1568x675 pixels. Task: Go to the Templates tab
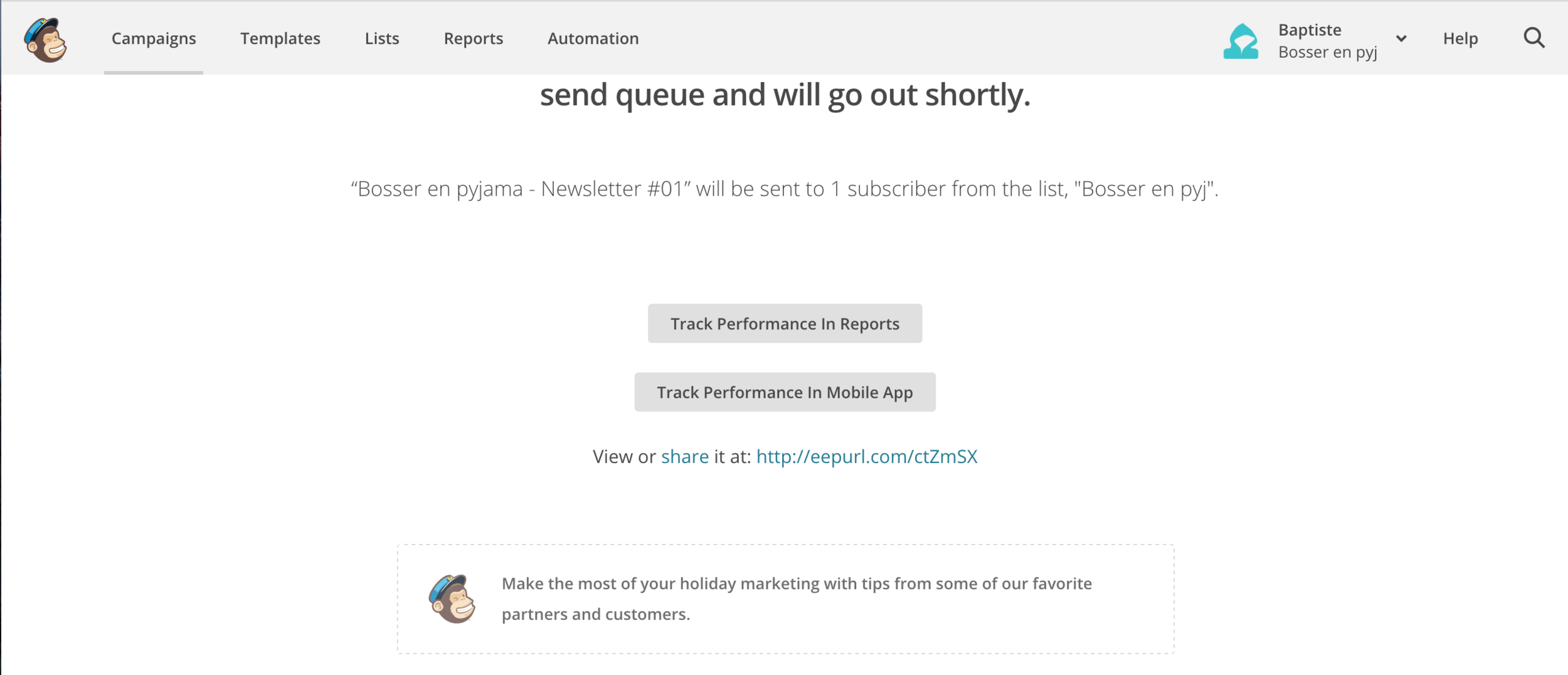click(x=280, y=38)
